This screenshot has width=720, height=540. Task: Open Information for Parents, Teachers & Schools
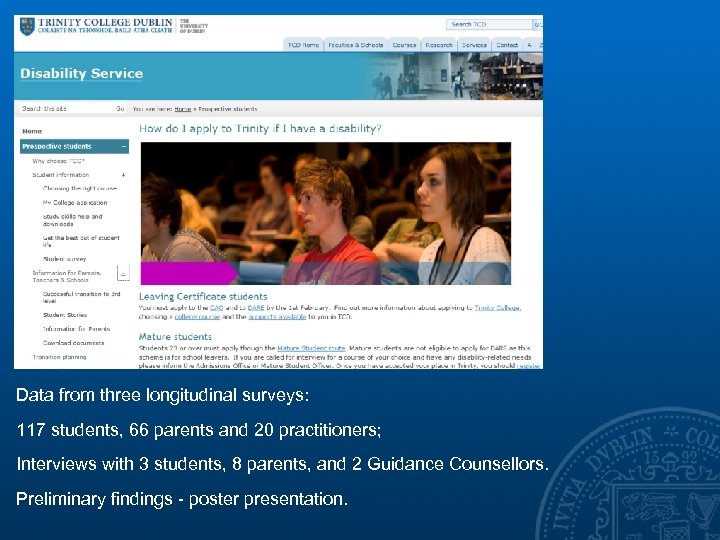[67, 276]
